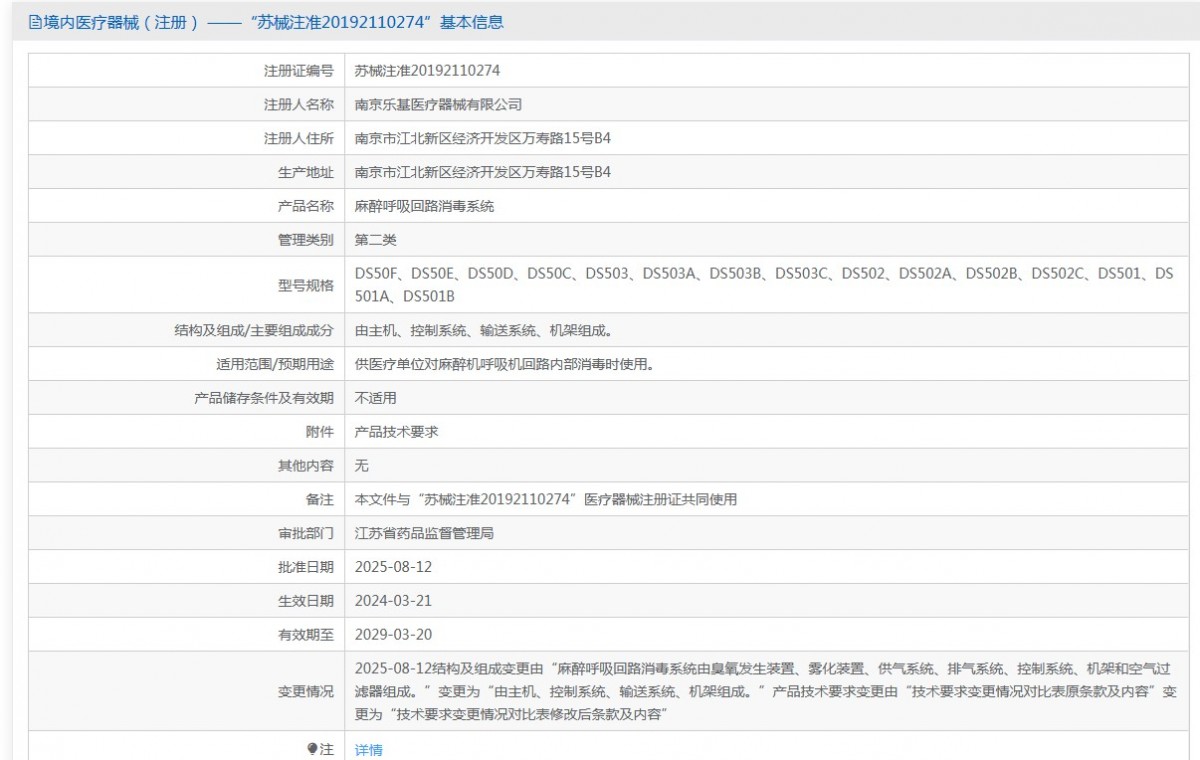Click the effective date 2024-03-21
The width and height of the screenshot is (1200, 760).
pos(393,601)
